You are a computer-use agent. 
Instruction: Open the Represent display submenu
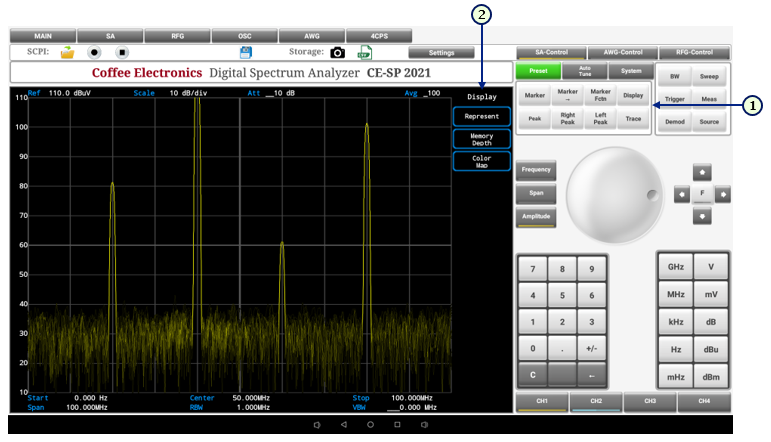[x=481, y=117]
